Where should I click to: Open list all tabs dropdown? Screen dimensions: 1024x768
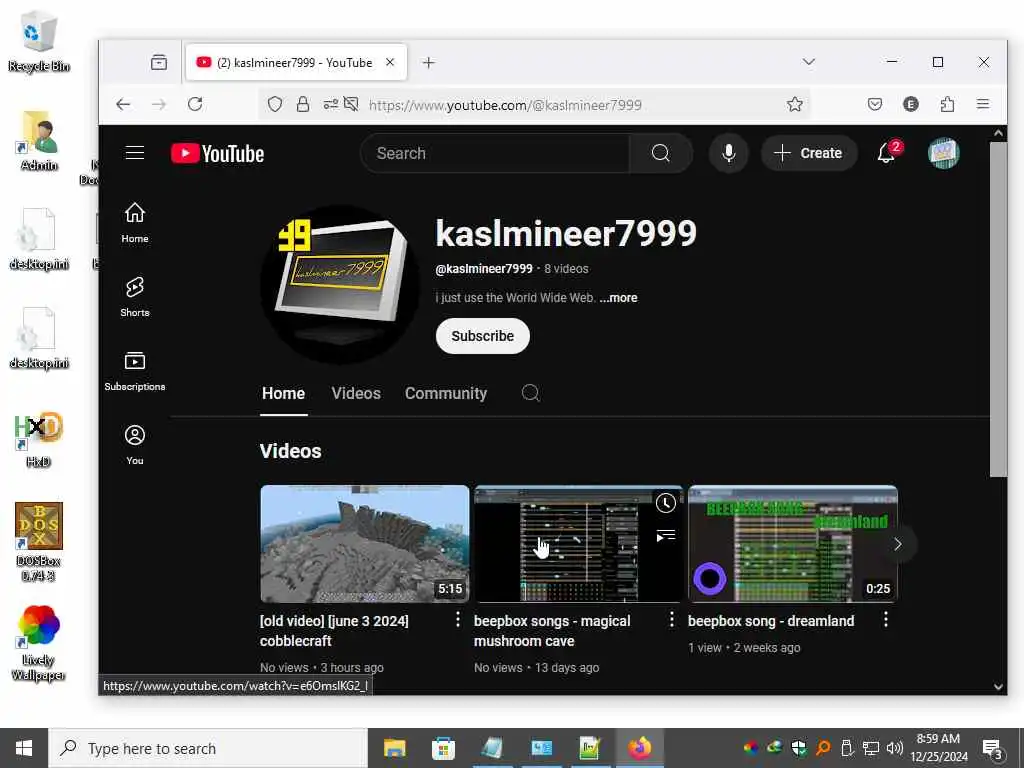808,62
